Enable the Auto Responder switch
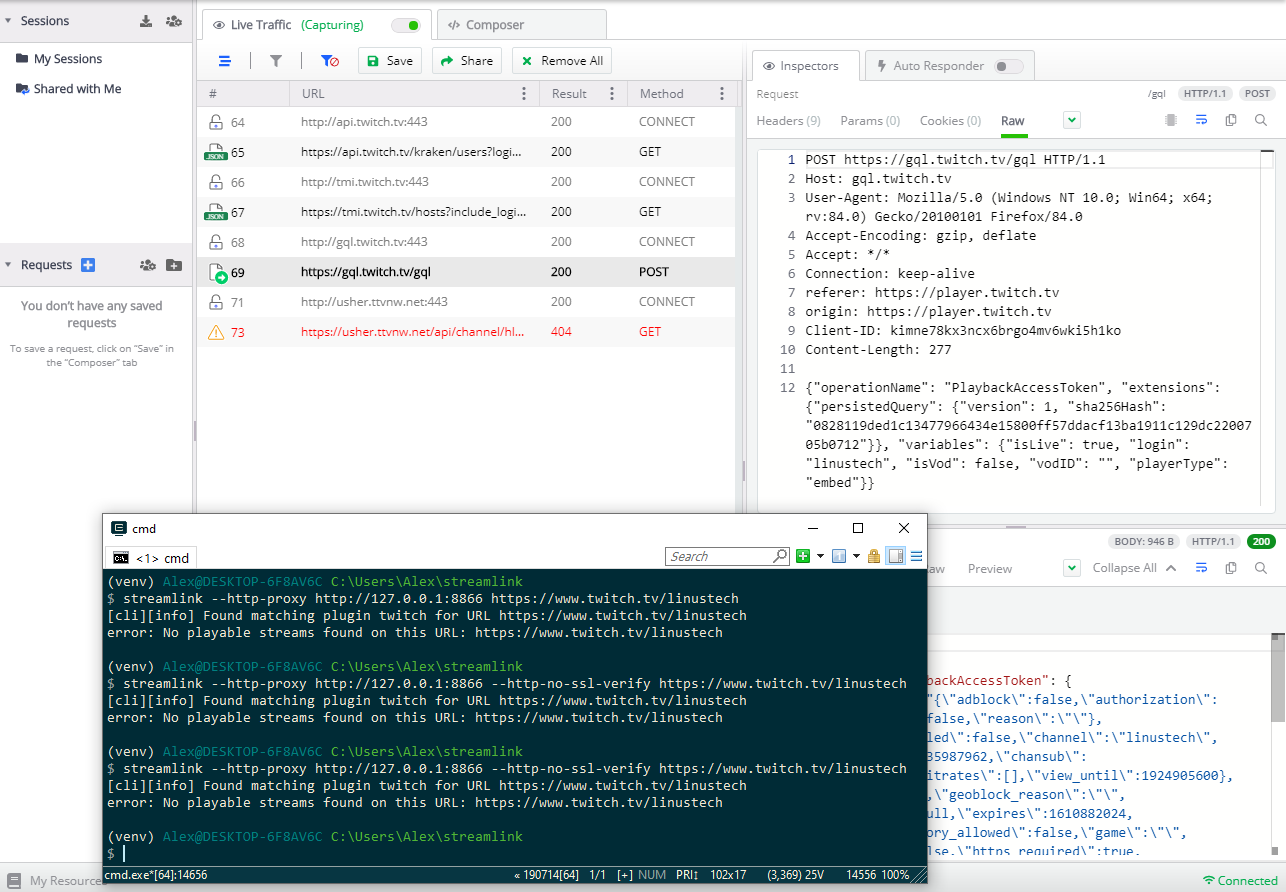The image size is (1286, 892). pyautogui.click(x=1009, y=66)
